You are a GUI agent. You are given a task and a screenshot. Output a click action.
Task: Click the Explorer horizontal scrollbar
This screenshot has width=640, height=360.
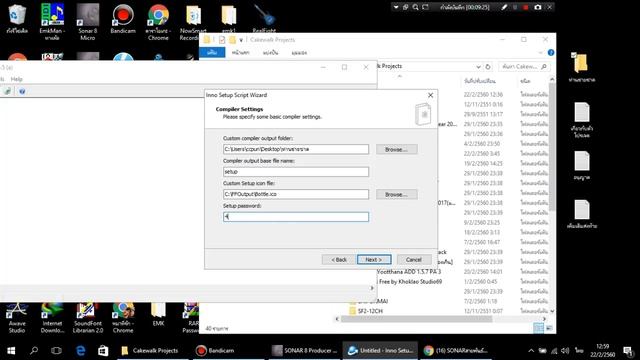(416, 319)
